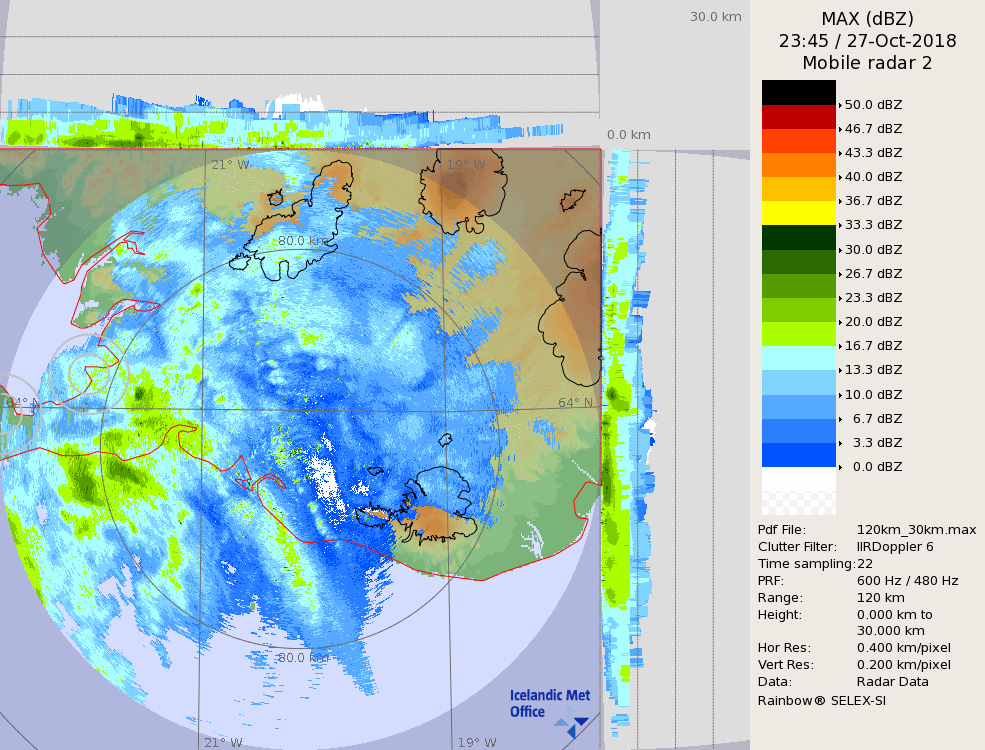Click the black 50.0 dBZ color swatch

[798, 92]
